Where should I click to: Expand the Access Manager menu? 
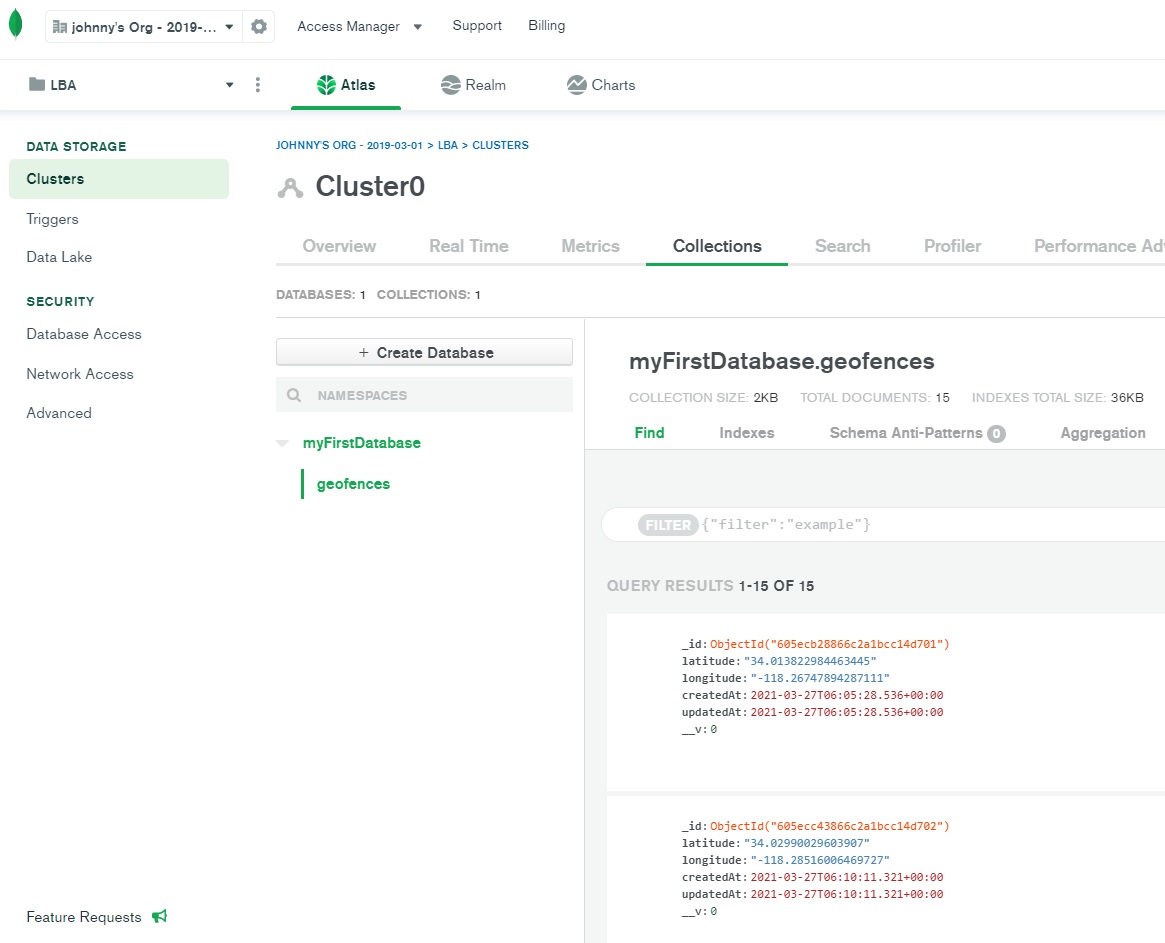(360, 26)
